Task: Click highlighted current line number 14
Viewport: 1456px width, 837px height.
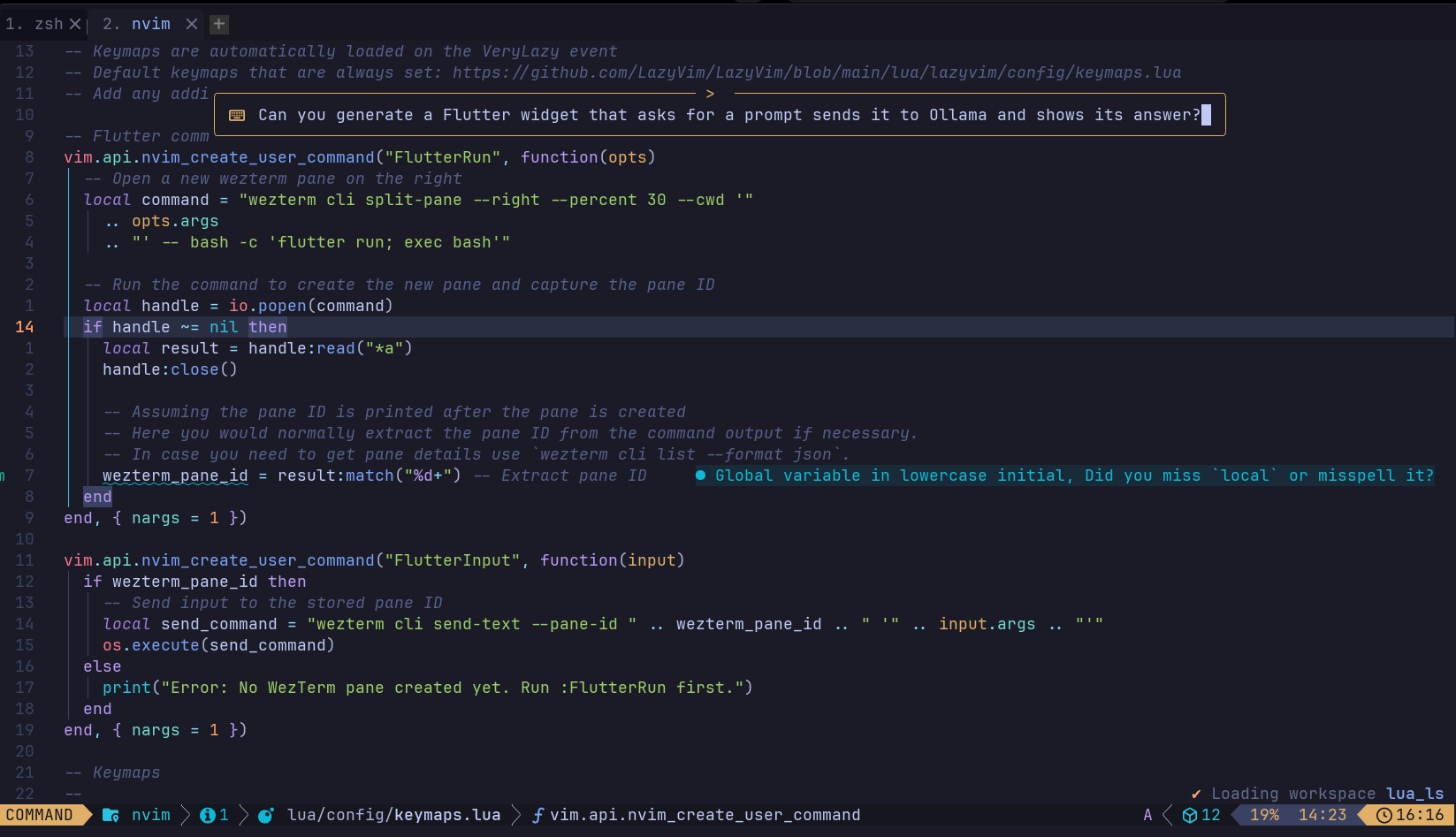Action: (x=24, y=327)
